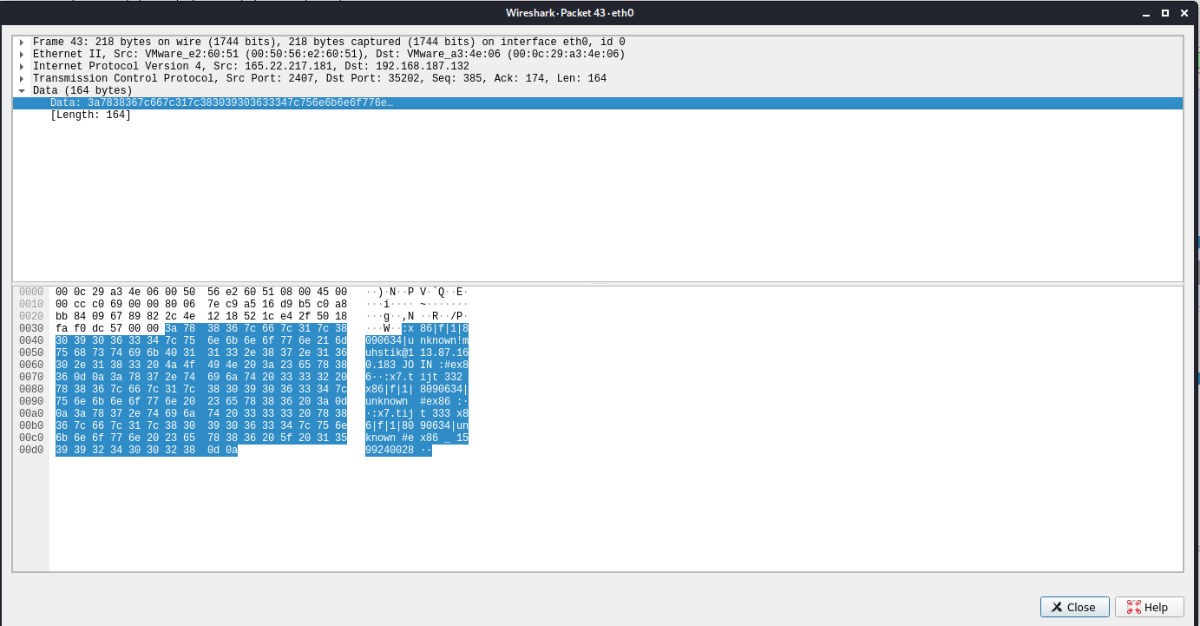Image resolution: width=1200 pixels, height=626 pixels.
Task: Click ASCII text 'known #e x86 _ 15'
Action: (x=418, y=438)
